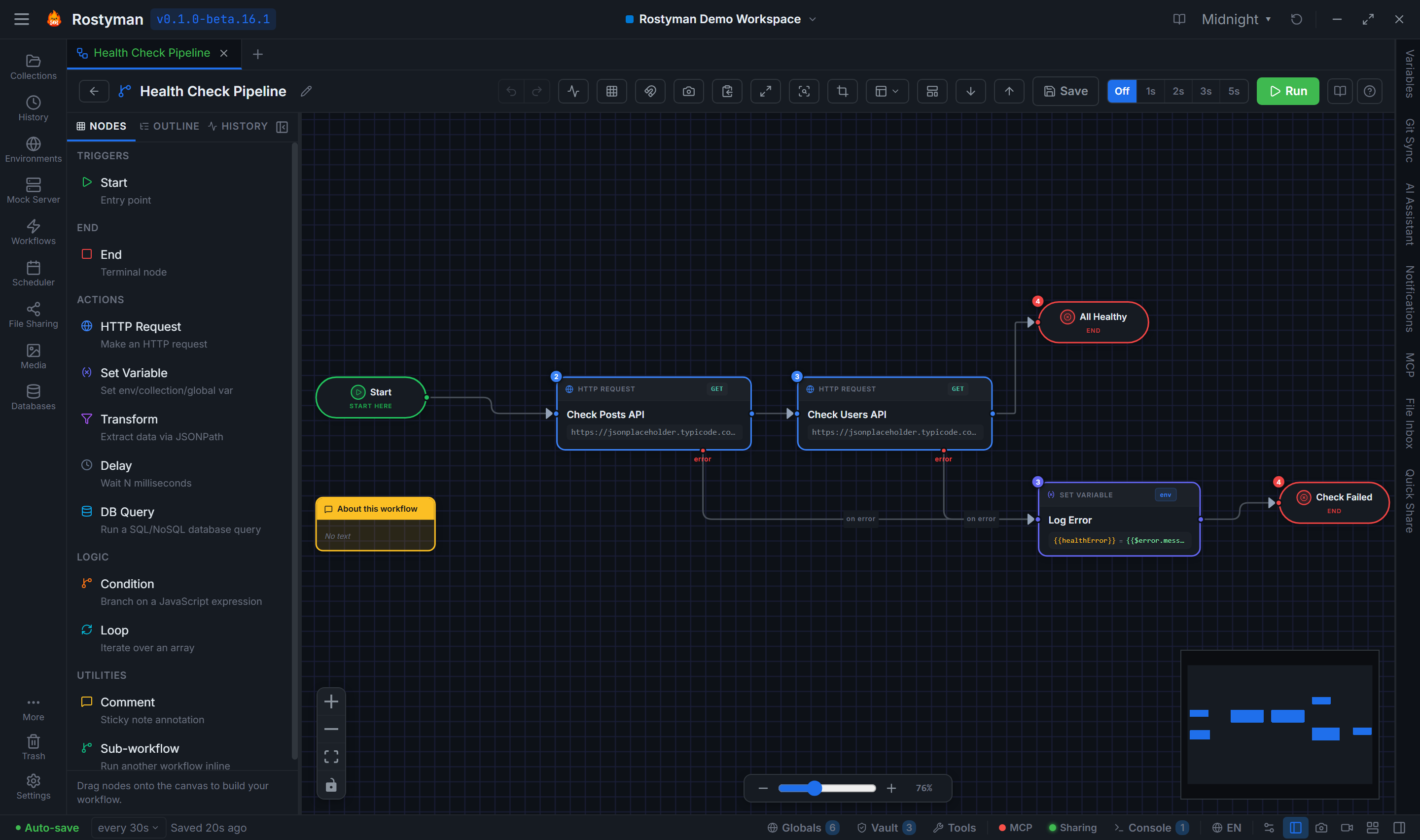
Task: Open the Rostyman Demo Workspace dropdown
Action: 721,19
